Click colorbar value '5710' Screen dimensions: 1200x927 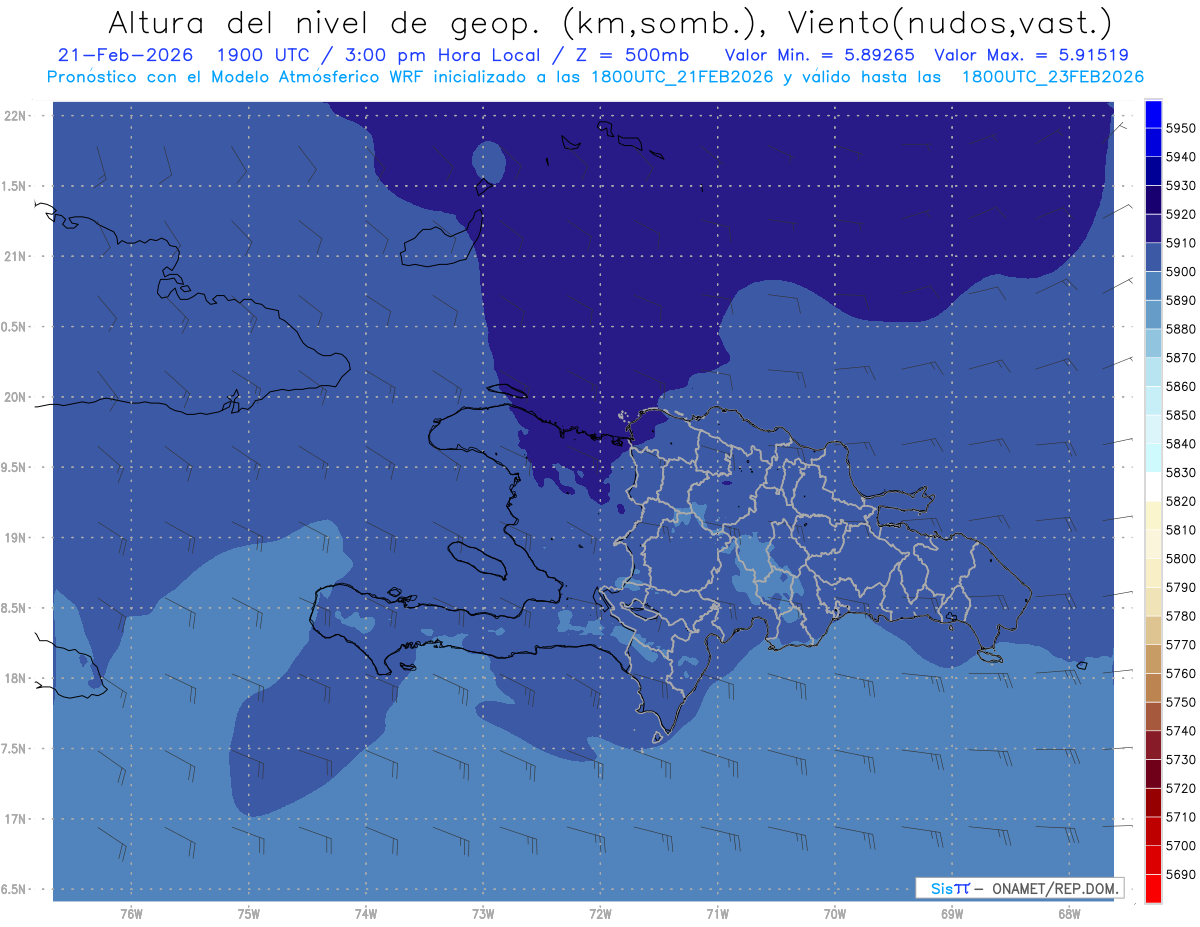[1181, 817]
